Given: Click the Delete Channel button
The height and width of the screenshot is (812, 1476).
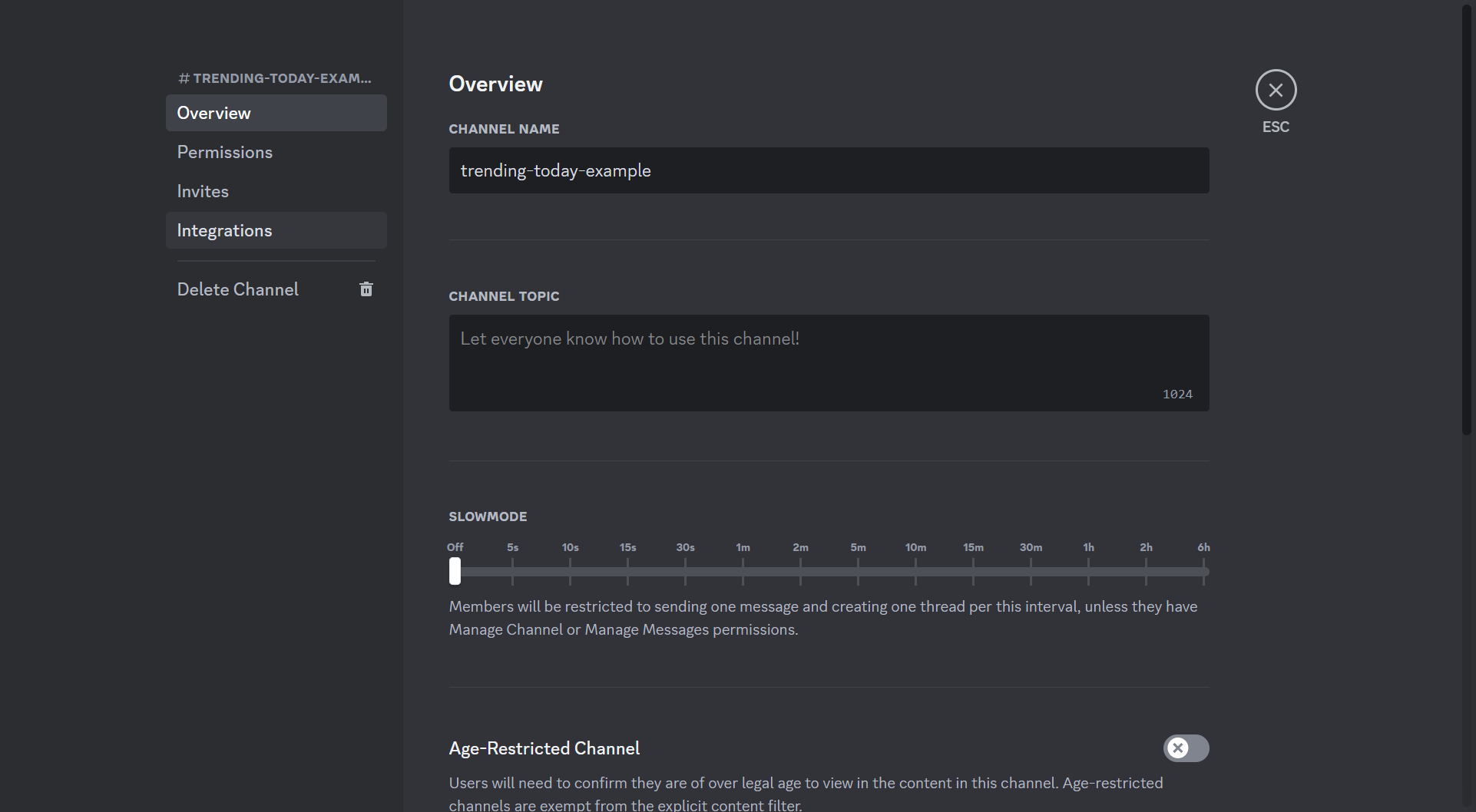Looking at the screenshot, I should coord(276,289).
